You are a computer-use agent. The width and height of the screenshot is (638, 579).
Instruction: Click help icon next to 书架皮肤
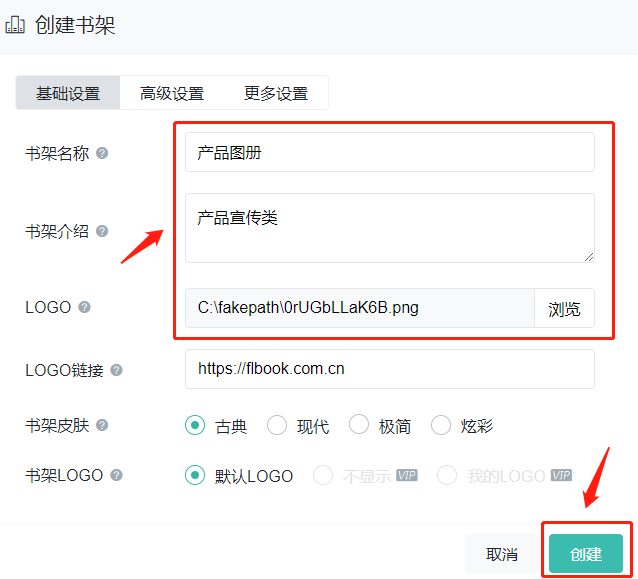coord(102,426)
